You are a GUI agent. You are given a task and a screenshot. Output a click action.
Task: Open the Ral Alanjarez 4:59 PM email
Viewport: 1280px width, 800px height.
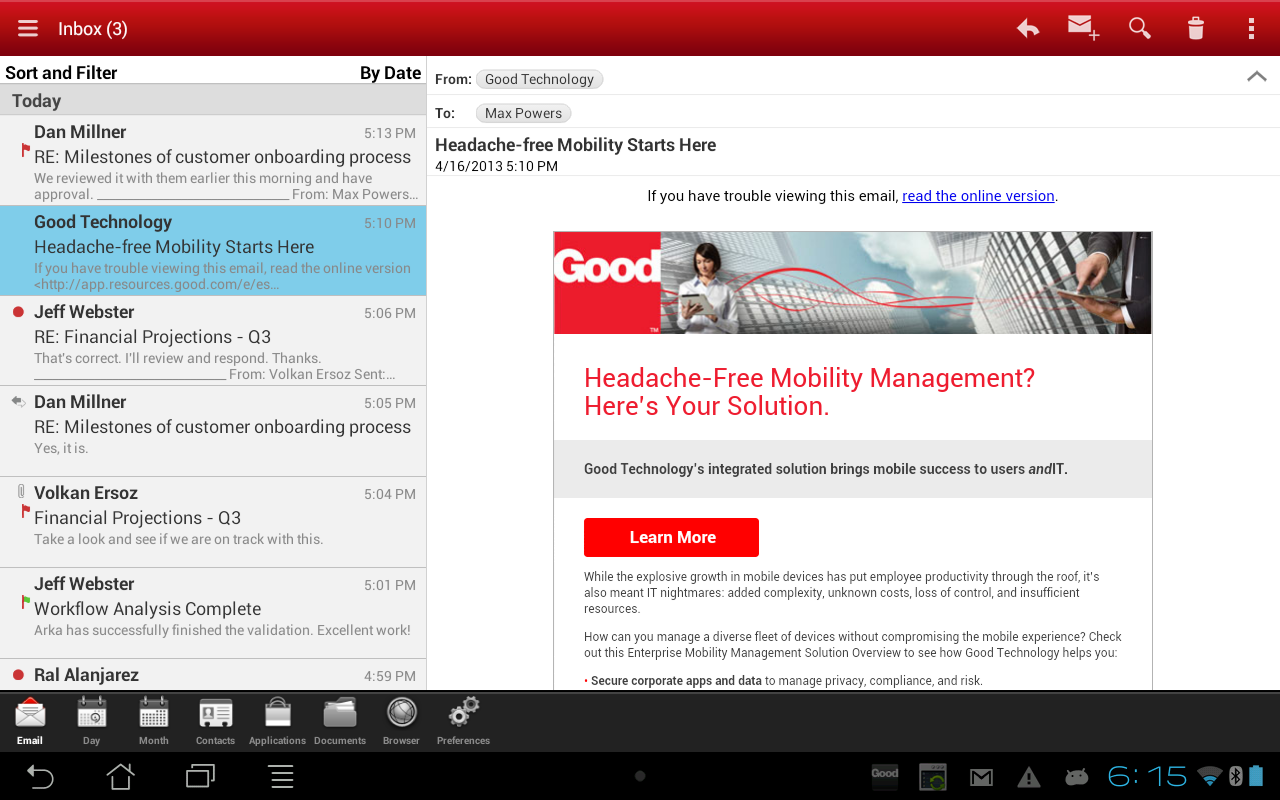coord(213,675)
